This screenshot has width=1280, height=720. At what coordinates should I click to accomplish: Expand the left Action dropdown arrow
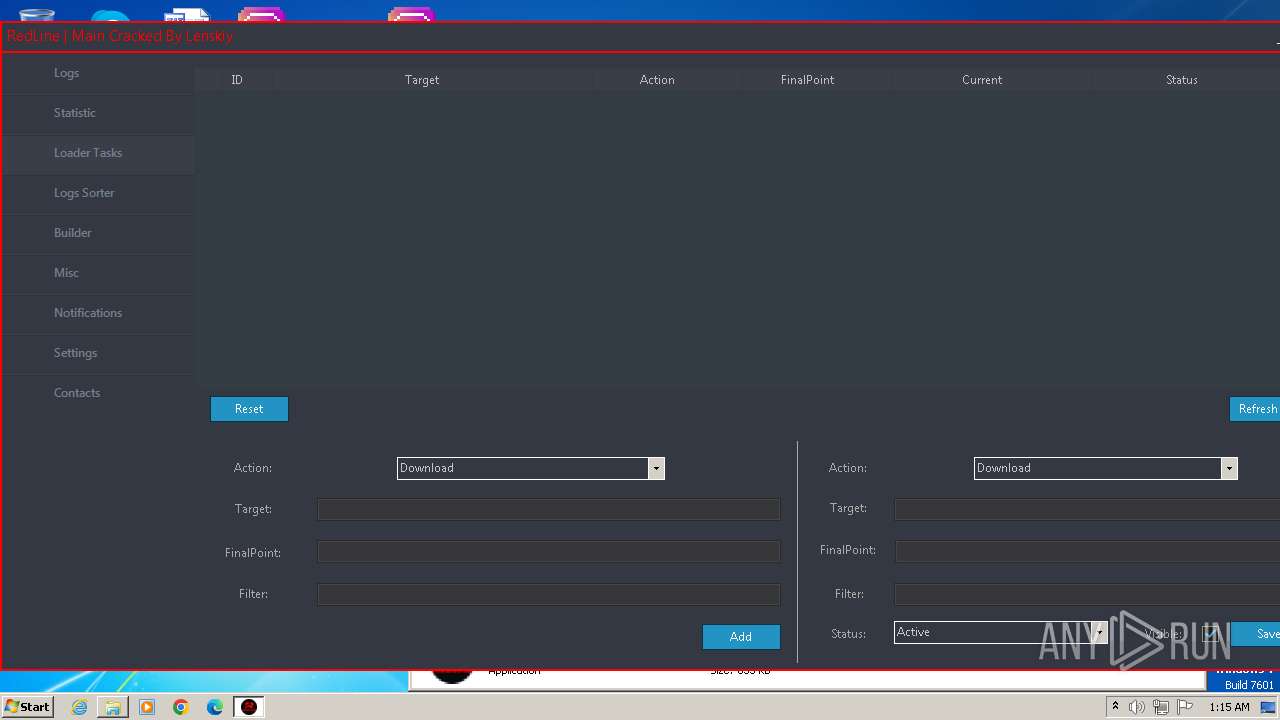tap(656, 468)
